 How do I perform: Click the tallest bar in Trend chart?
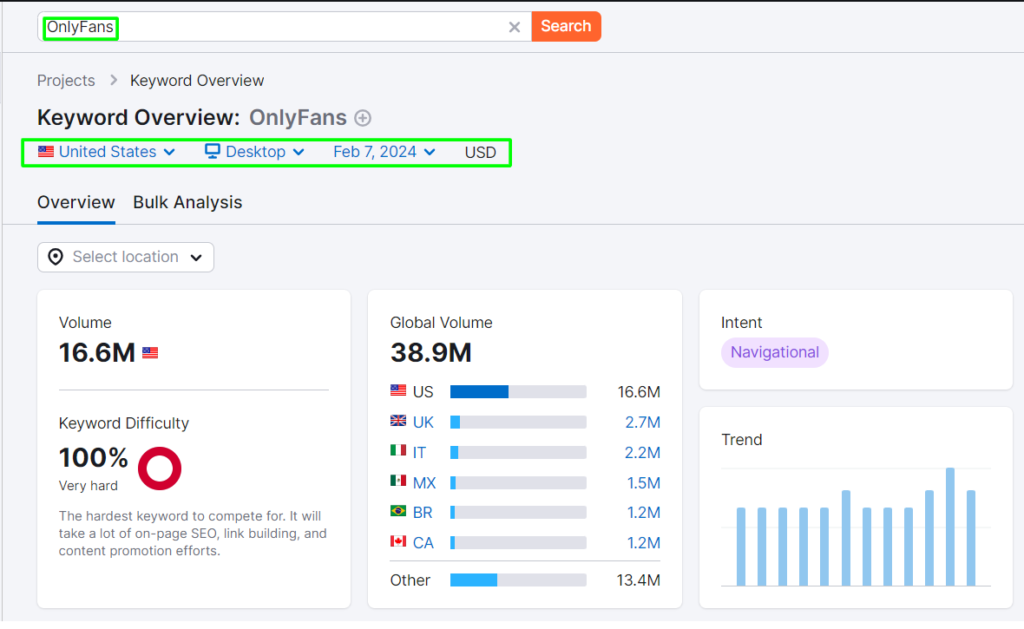950,526
